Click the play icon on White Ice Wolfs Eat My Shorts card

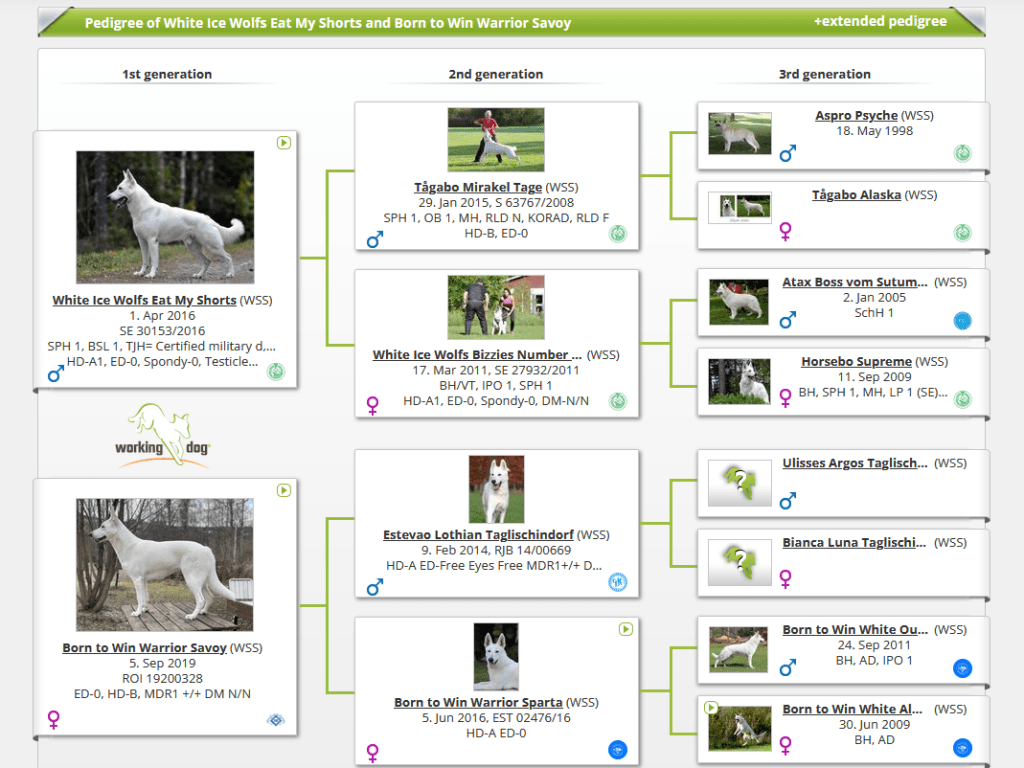click(x=284, y=143)
